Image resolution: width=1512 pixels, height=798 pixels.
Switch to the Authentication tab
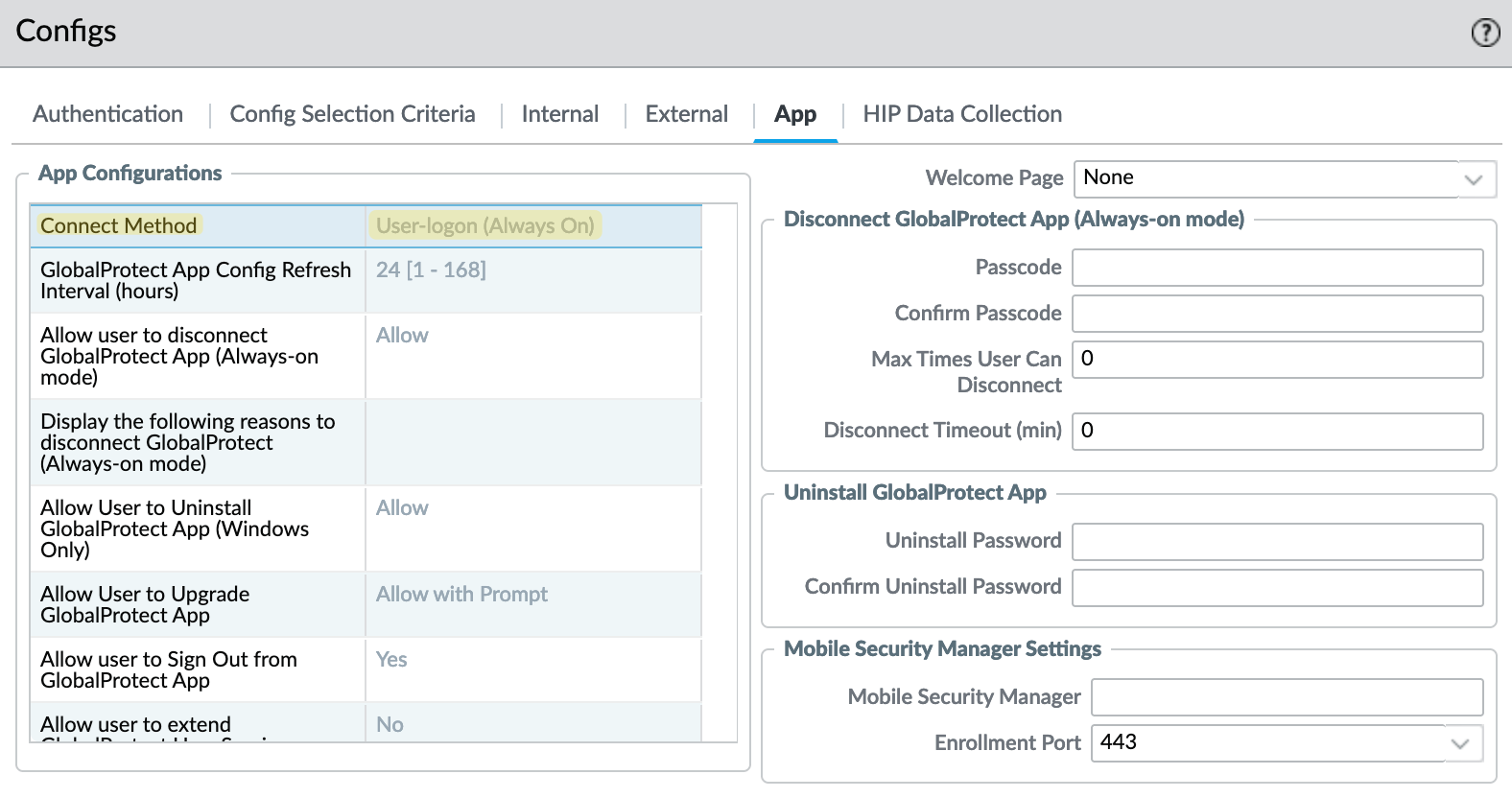[x=107, y=114]
